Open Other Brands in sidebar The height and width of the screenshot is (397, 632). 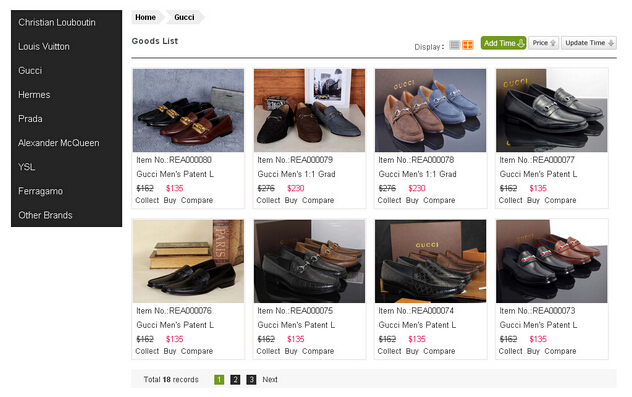click(x=45, y=215)
